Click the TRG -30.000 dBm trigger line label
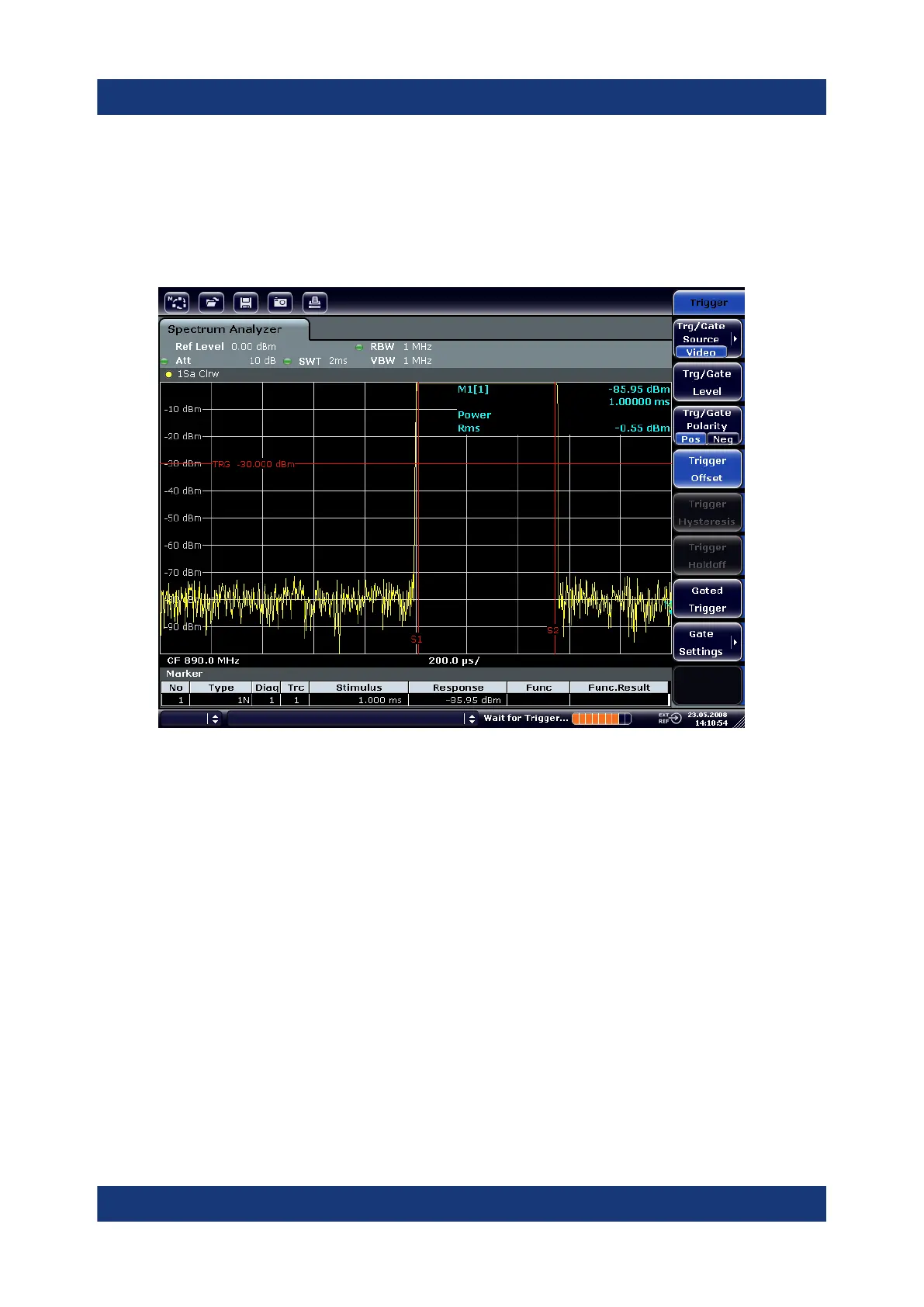Viewport: 924px width, 1307px height. click(x=254, y=464)
